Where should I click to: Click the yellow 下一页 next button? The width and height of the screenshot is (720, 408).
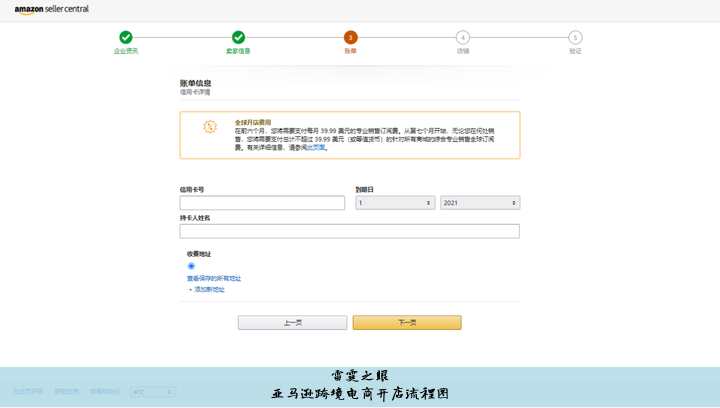pyautogui.click(x=407, y=323)
